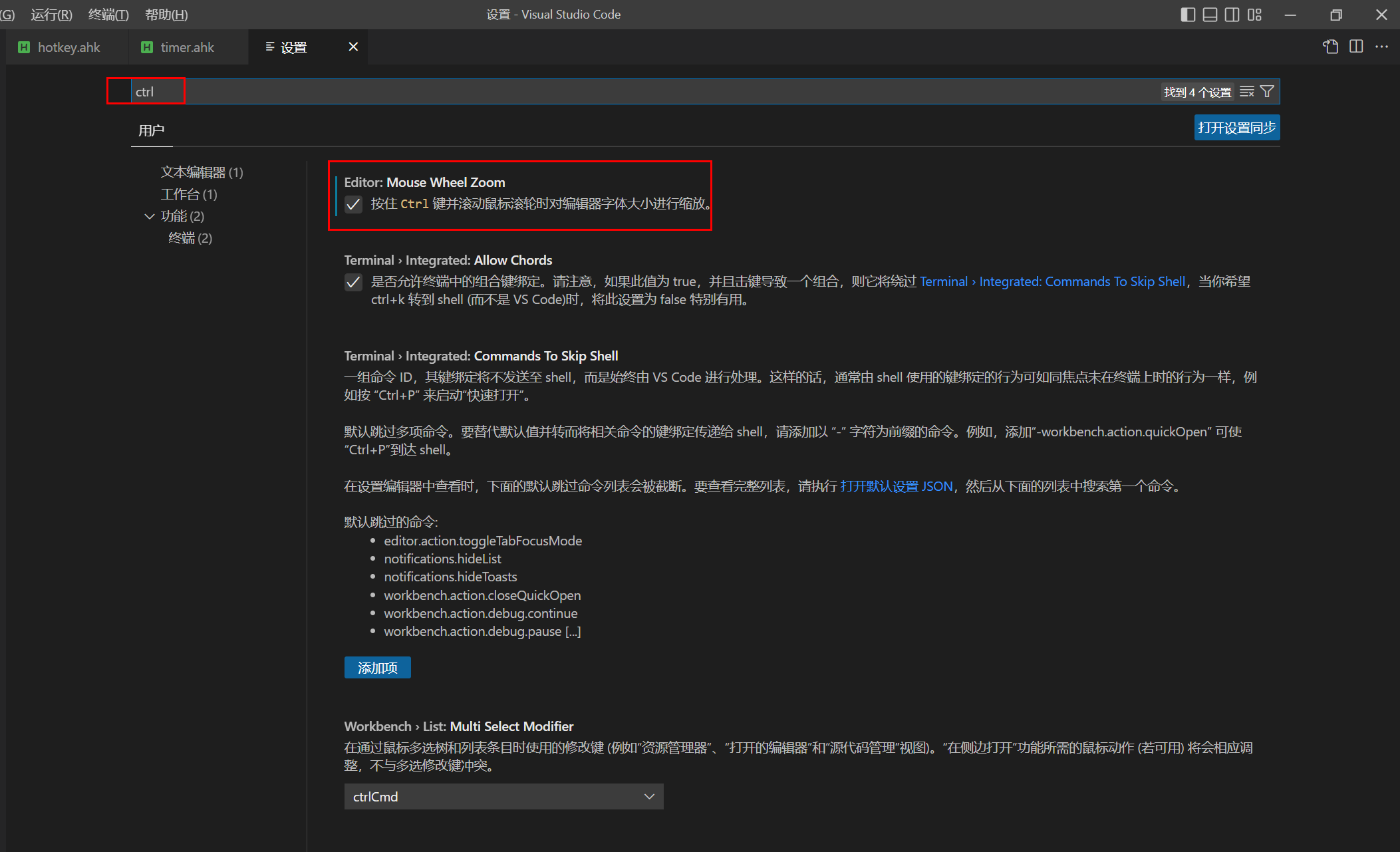The width and height of the screenshot is (1400, 852).
Task: Open the 终端(T) menu
Action: 108,15
